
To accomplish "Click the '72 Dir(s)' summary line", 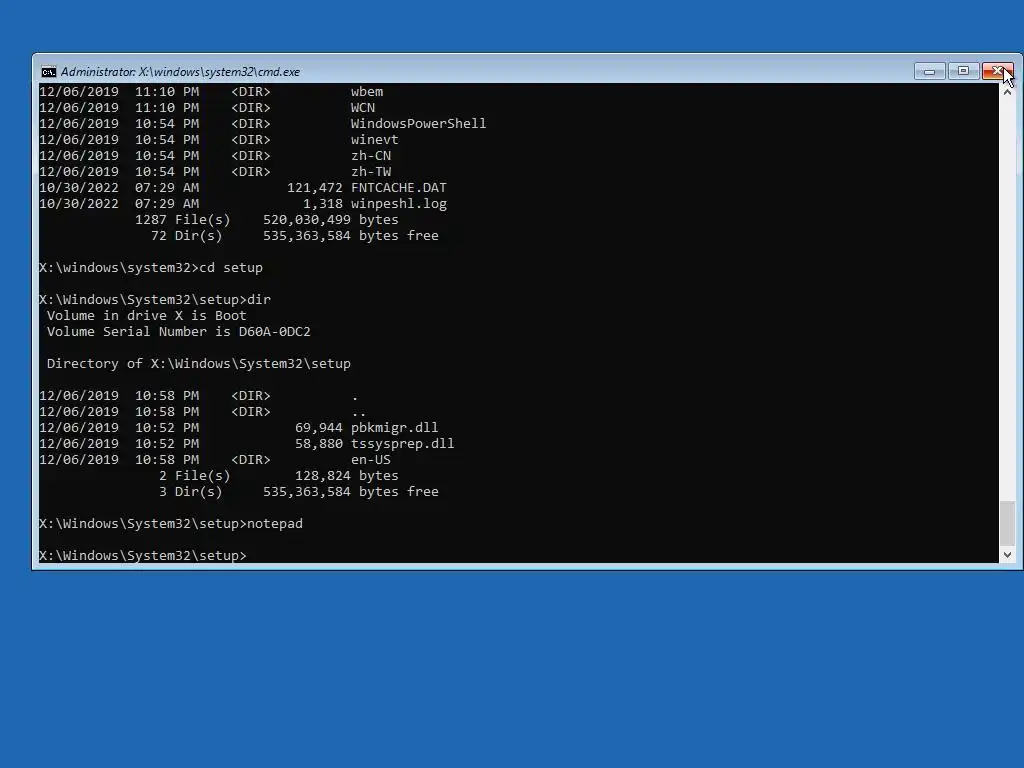I will point(295,236).
